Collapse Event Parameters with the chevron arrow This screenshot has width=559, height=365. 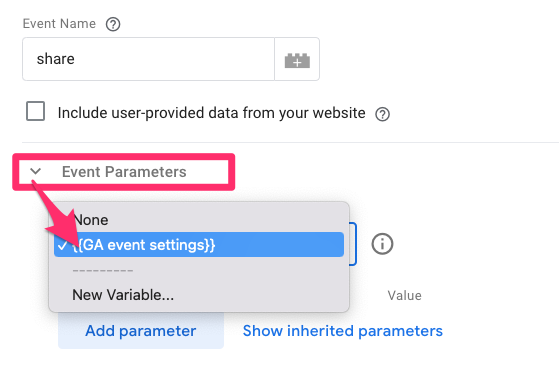tap(36, 171)
